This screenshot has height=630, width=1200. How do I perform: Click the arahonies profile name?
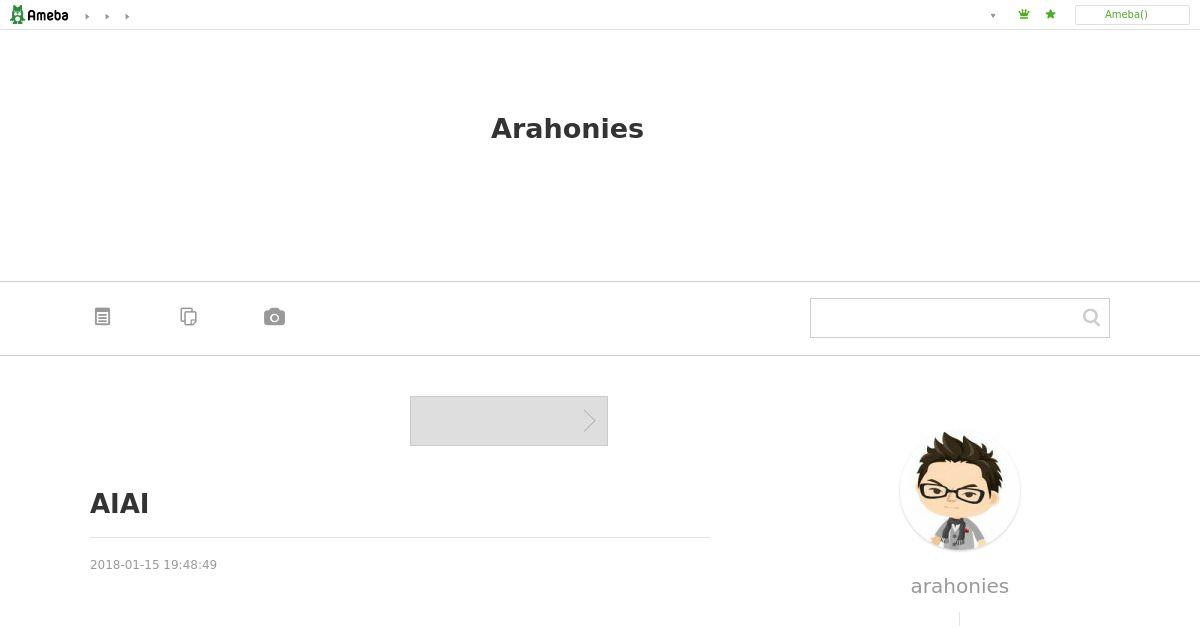(960, 587)
